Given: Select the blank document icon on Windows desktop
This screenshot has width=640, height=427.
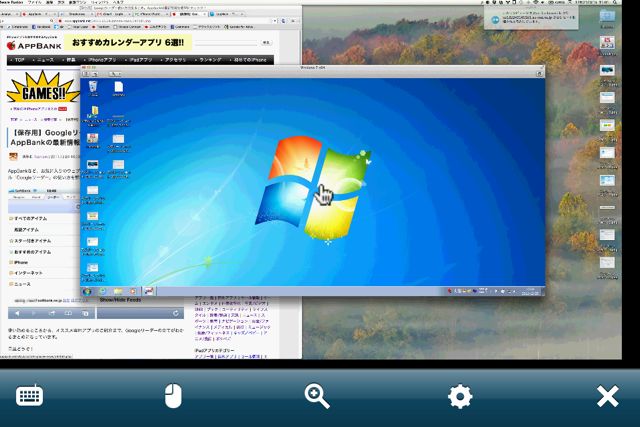Looking at the screenshot, I should click(118, 88).
